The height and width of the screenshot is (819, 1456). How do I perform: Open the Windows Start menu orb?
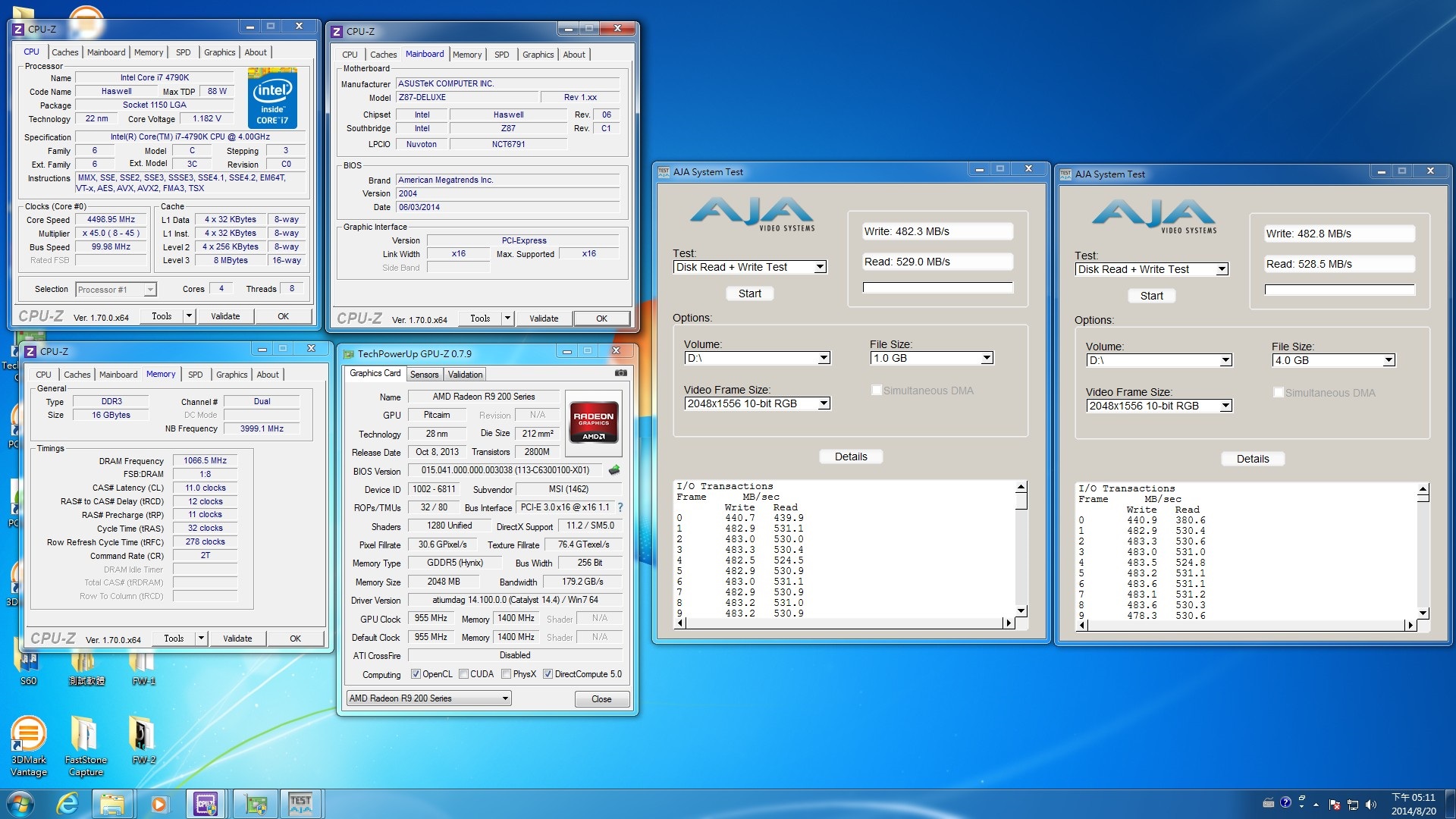tap(20, 804)
